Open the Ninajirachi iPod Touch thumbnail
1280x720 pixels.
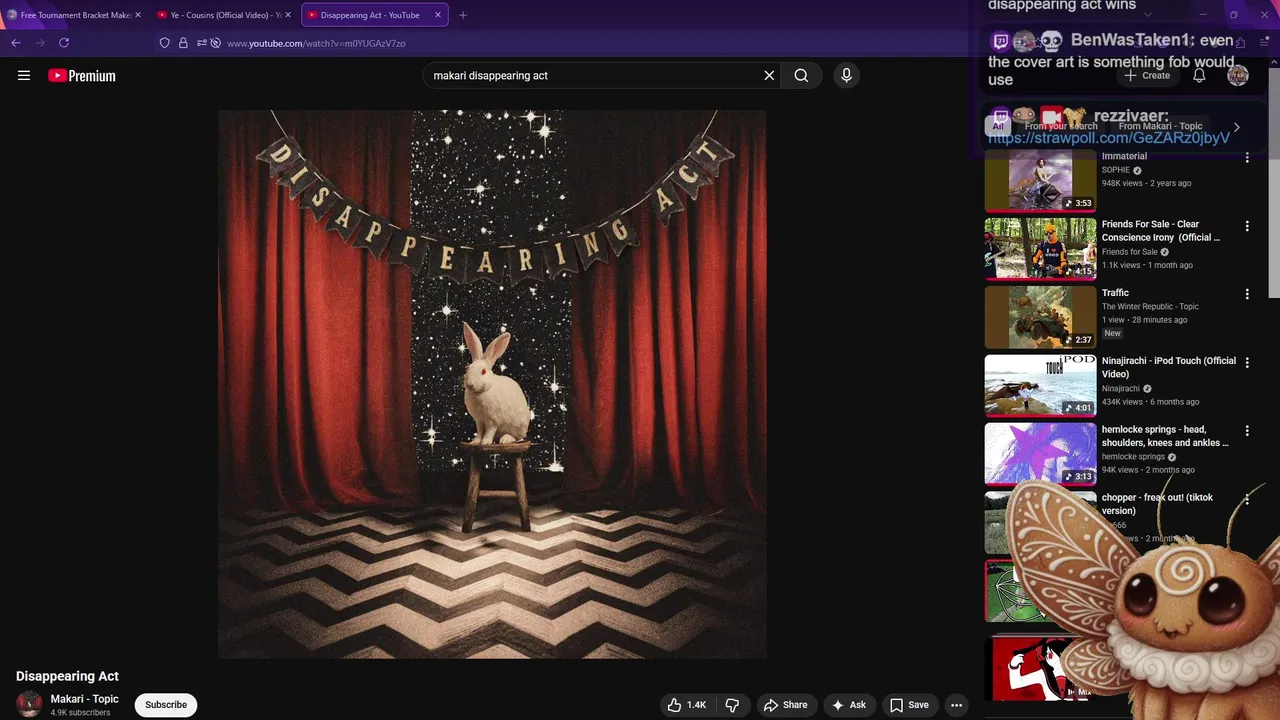point(1040,385)
